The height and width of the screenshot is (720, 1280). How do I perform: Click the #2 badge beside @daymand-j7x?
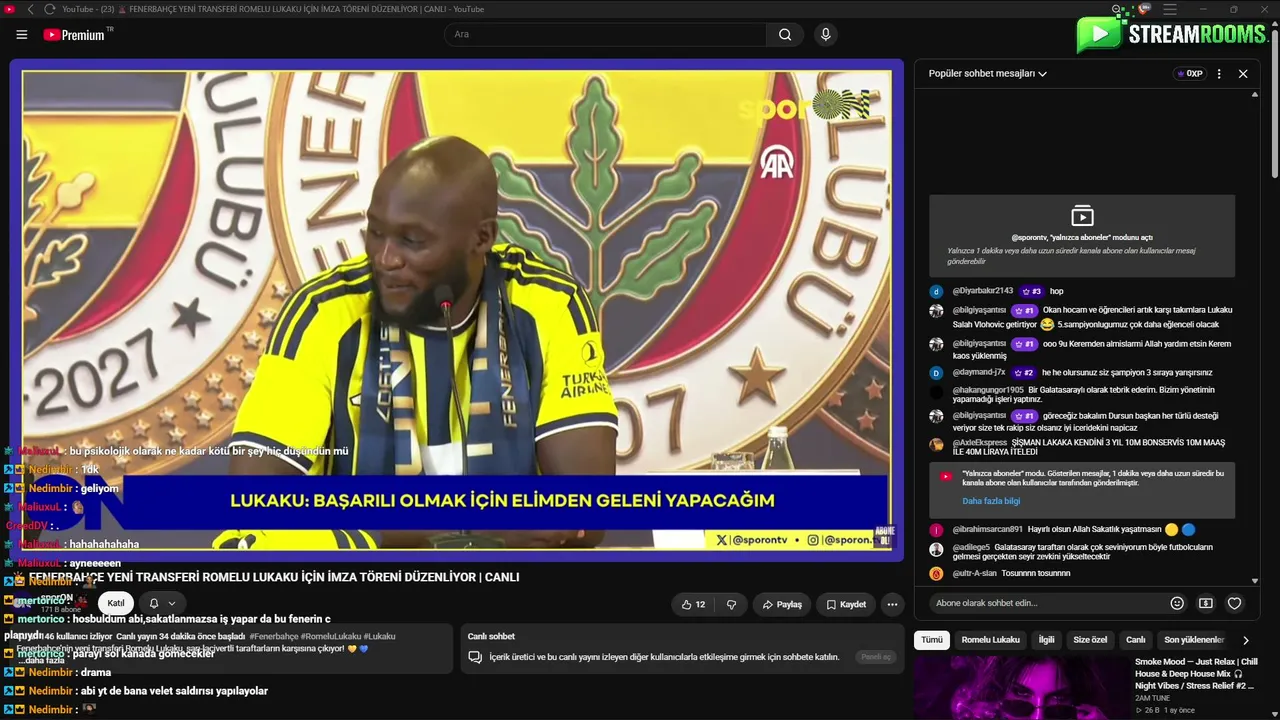(x=1024, y=372)
